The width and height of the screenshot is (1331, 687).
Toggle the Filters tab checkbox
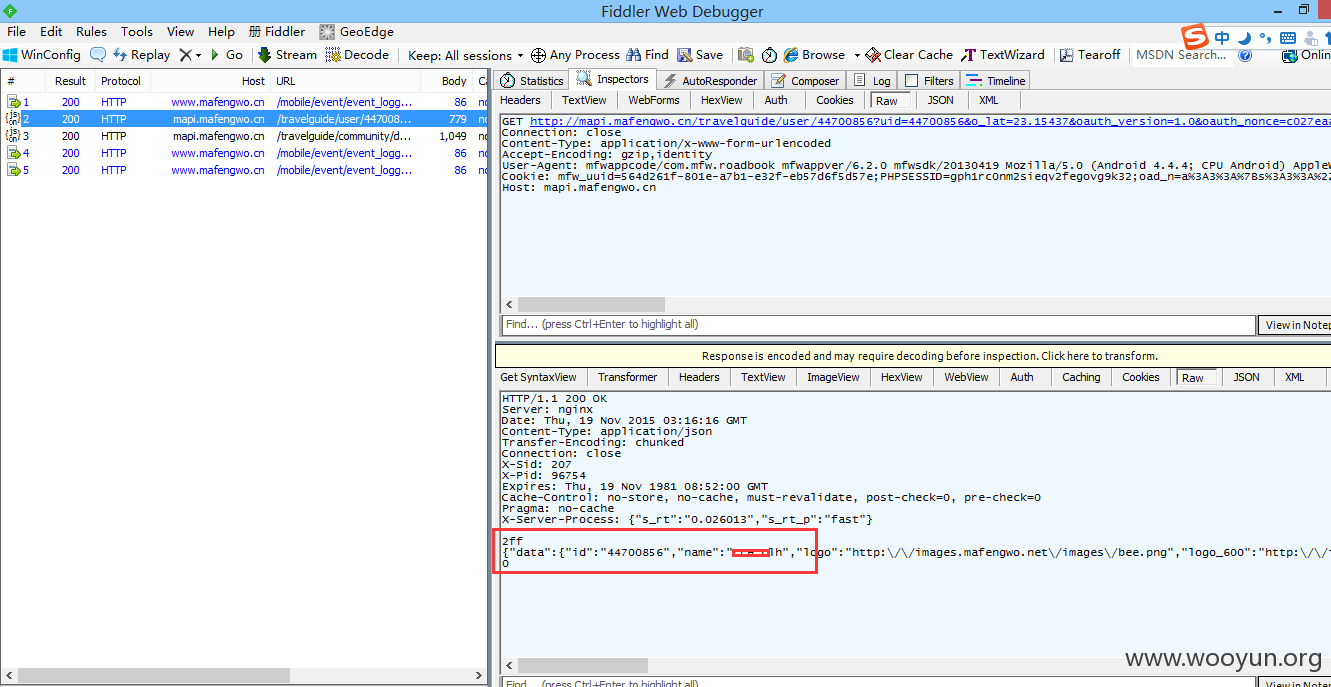point(911,81)
